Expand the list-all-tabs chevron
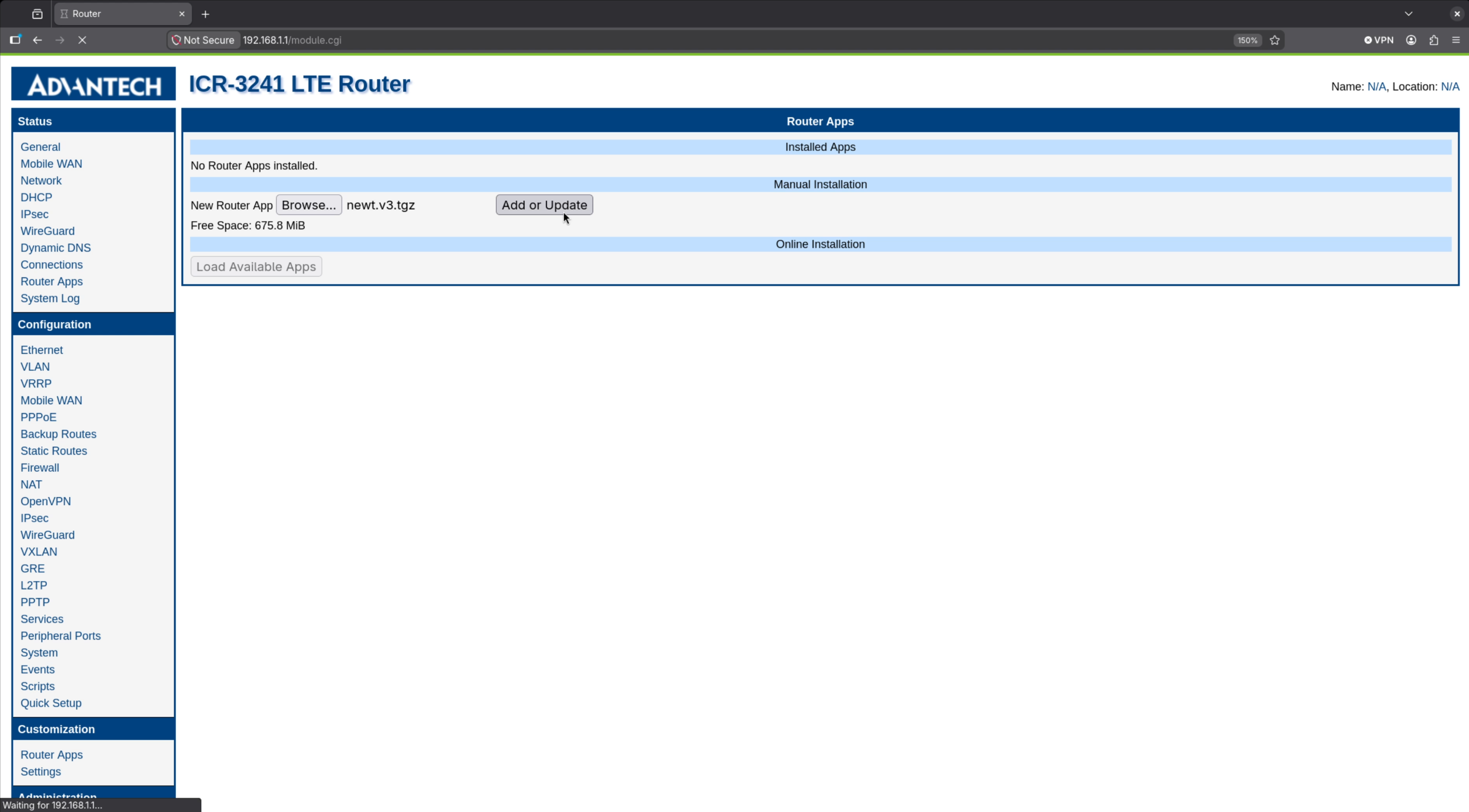Image resolution: width=1469 pixels, height=812 pixels. tap(1409, 14)
